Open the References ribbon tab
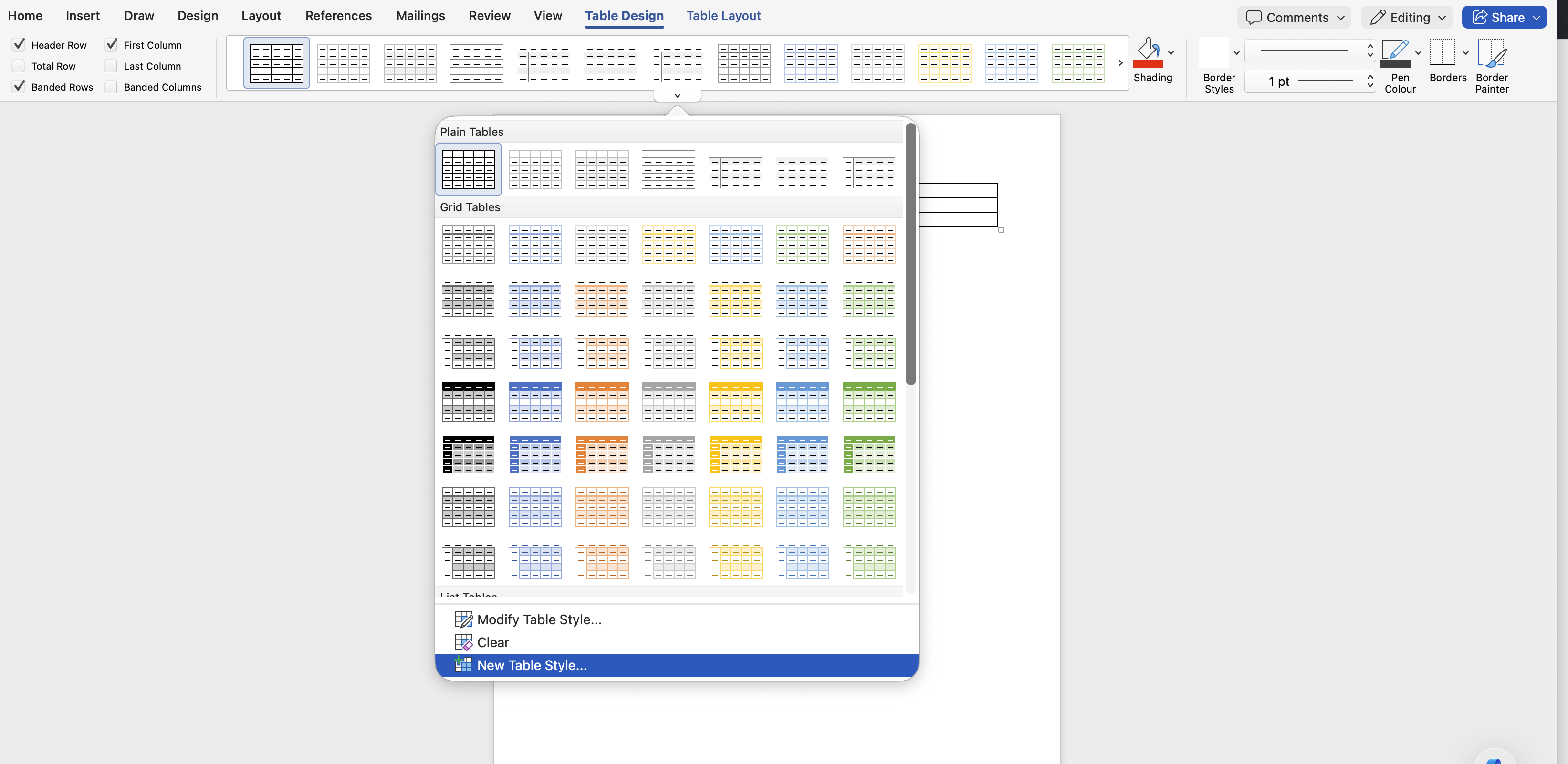Image resolution: width=1568 pixels, height=764 pixels. pyautogui.click(x=338, y=15)
